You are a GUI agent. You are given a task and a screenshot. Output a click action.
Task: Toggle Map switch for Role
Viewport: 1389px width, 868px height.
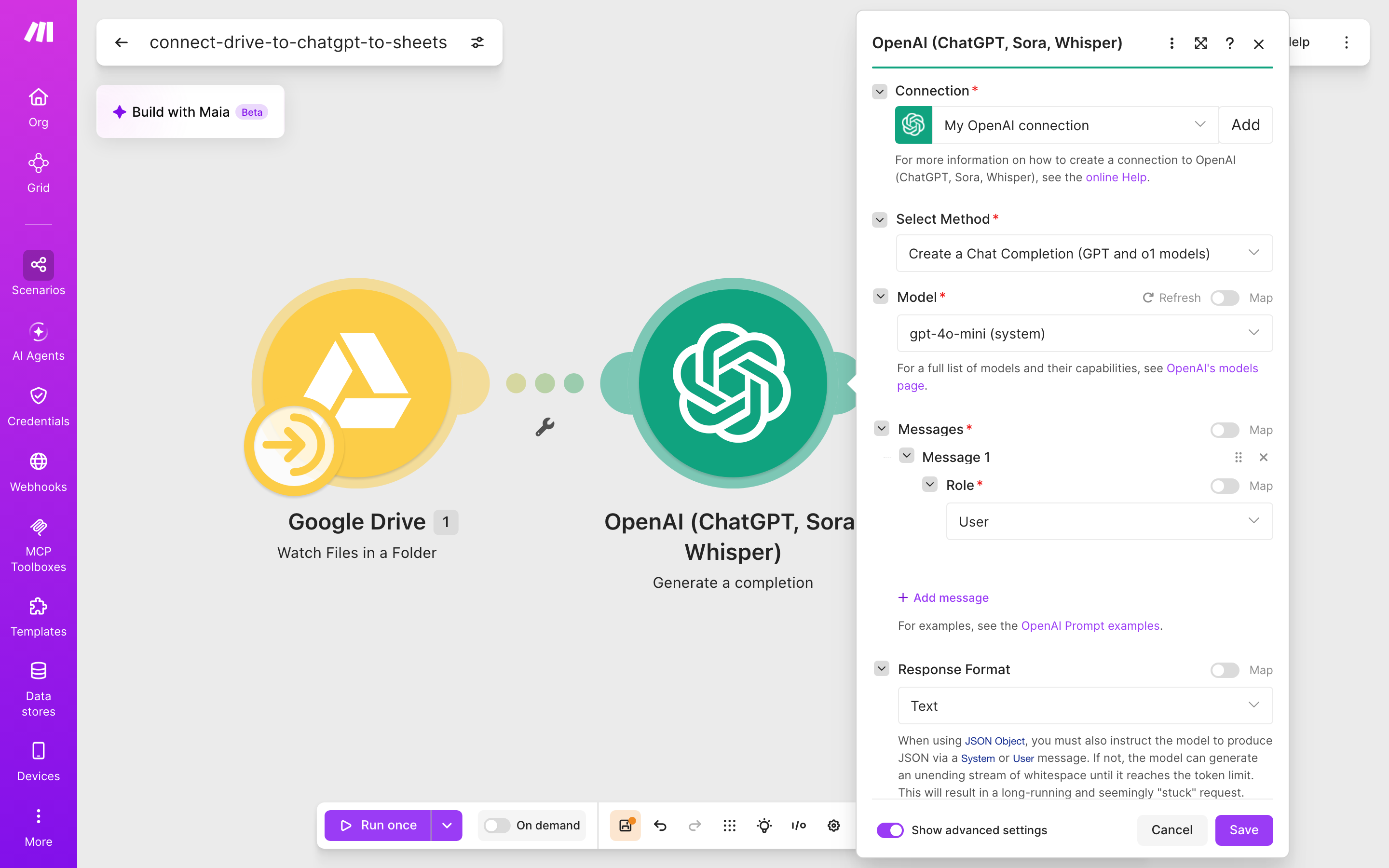tap(1225, 486)
